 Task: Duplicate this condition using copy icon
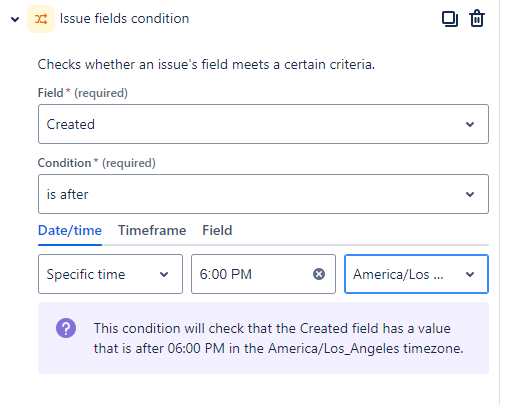pos(450,19)
